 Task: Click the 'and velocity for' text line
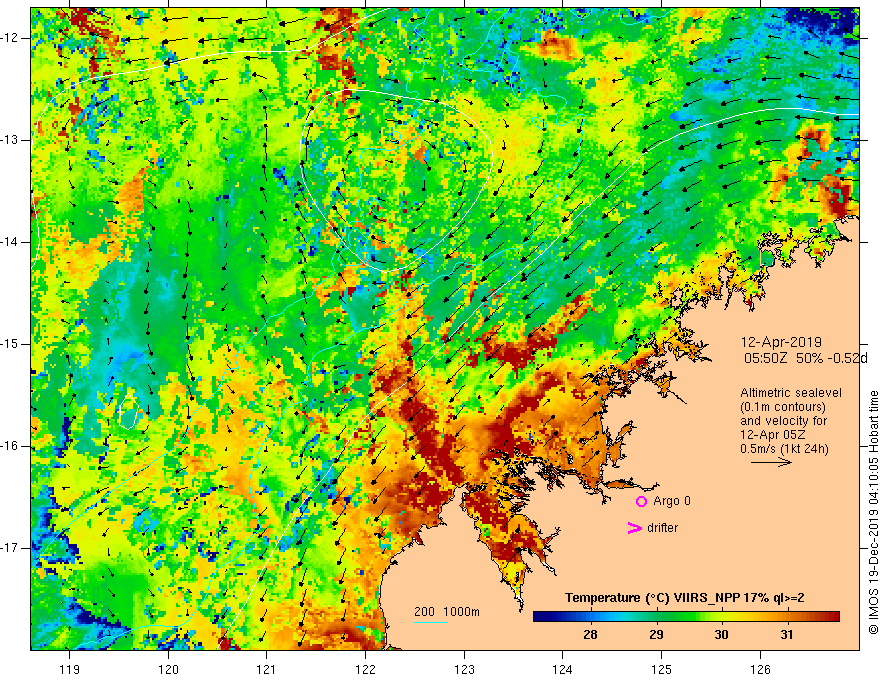tap(783, 421)
